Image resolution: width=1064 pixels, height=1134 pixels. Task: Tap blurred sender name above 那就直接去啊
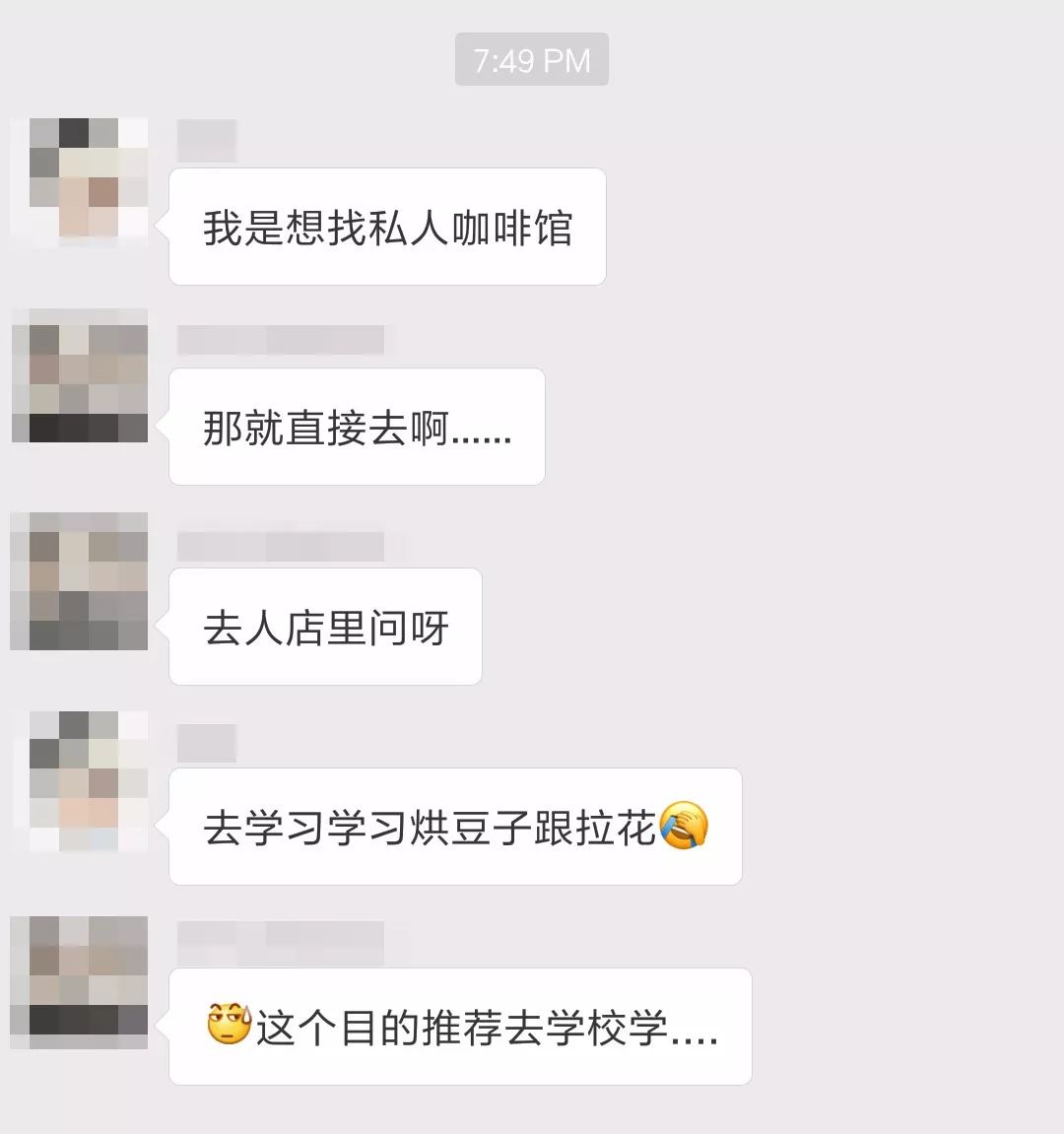(281, 340)
